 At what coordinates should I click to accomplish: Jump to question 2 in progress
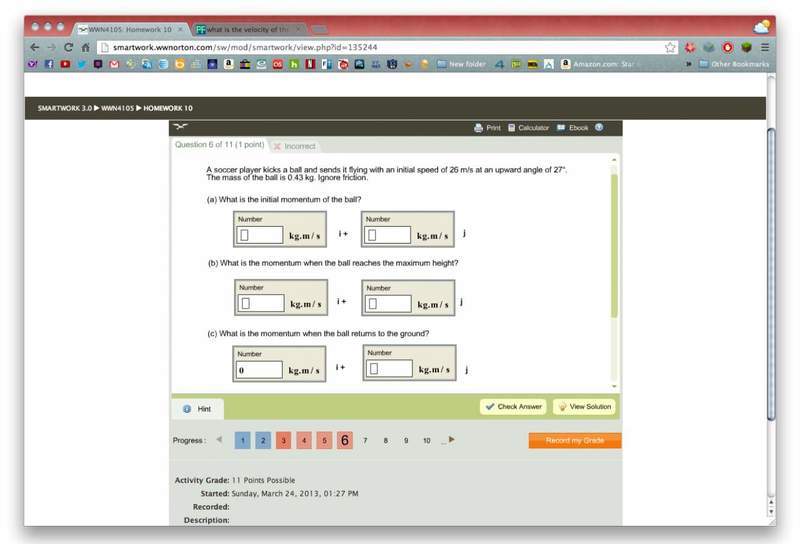click(x=263, y=440)
